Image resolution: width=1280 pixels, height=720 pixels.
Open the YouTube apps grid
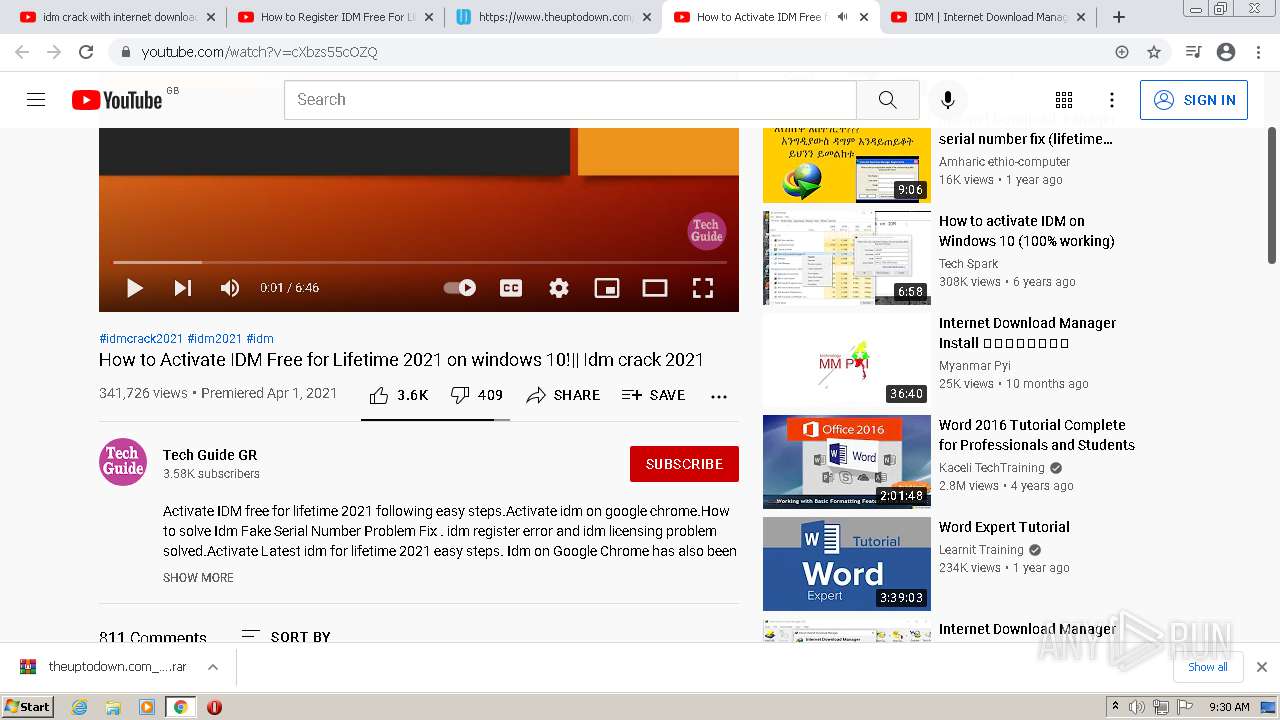1064,100
